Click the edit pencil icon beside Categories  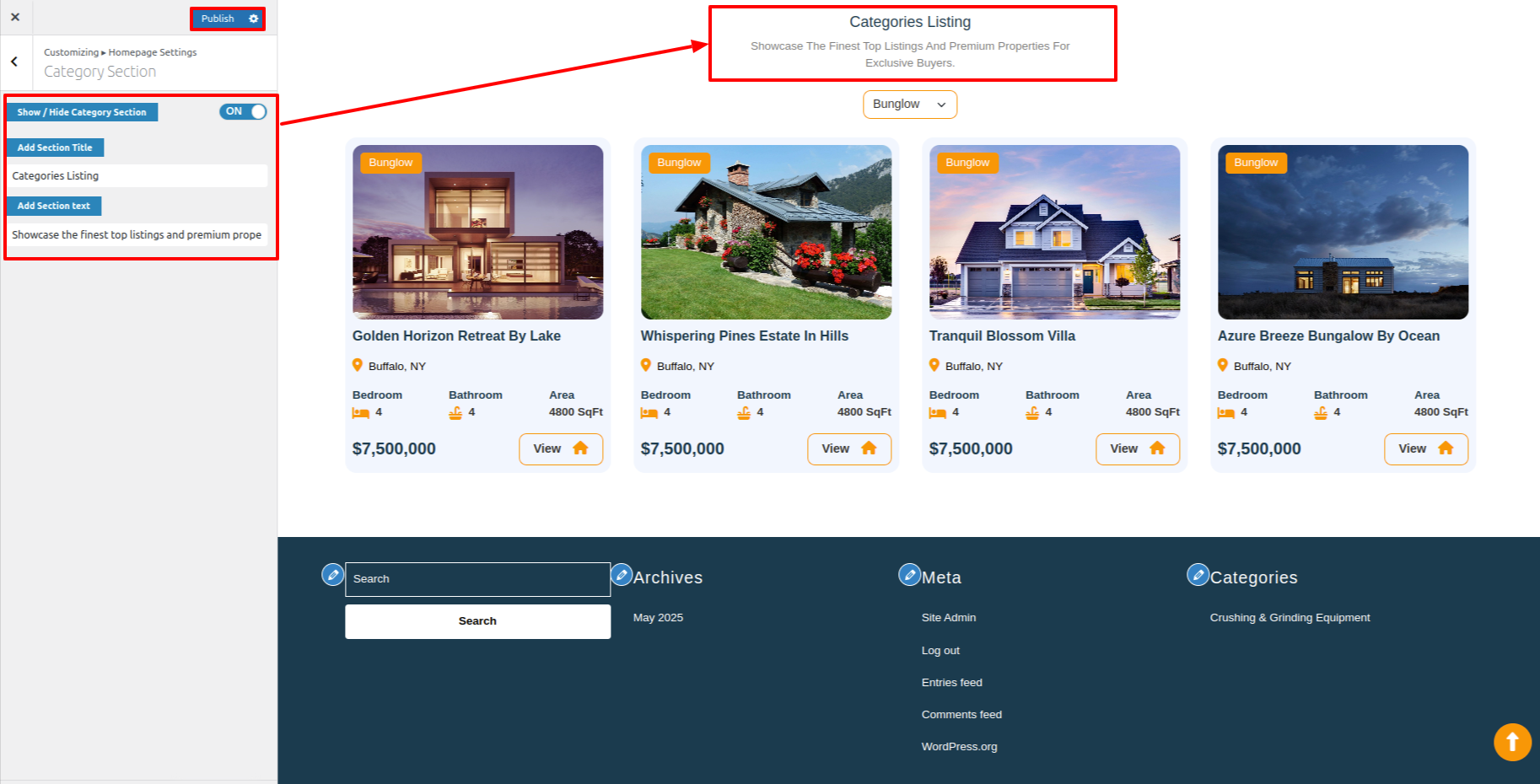(1198, 575)
